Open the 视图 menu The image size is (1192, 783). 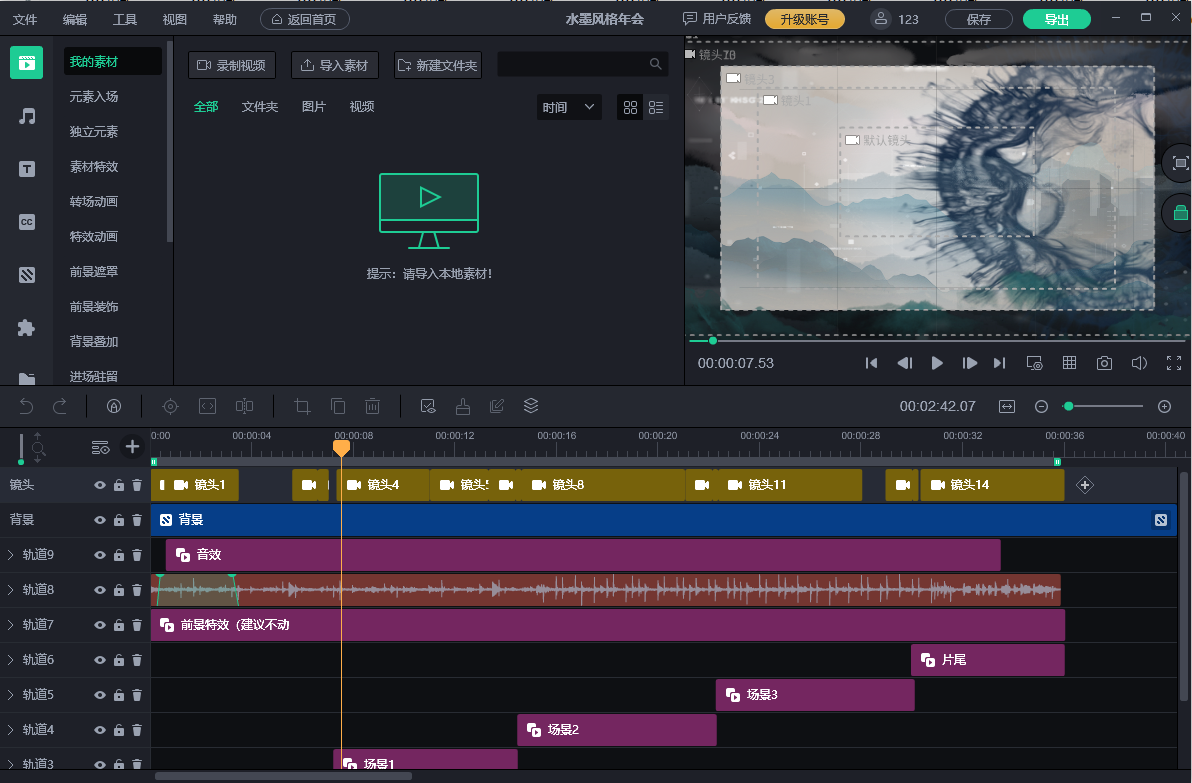pyautogui.click(x=175, y=20)
